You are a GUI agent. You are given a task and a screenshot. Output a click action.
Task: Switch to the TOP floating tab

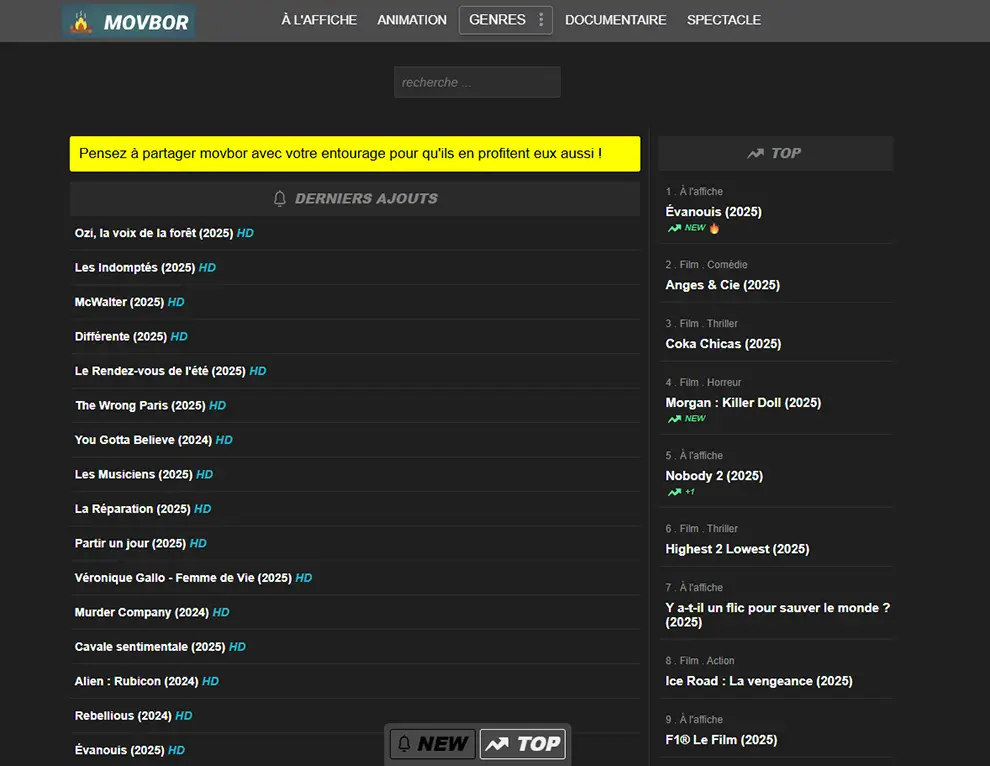click(523, 744)
